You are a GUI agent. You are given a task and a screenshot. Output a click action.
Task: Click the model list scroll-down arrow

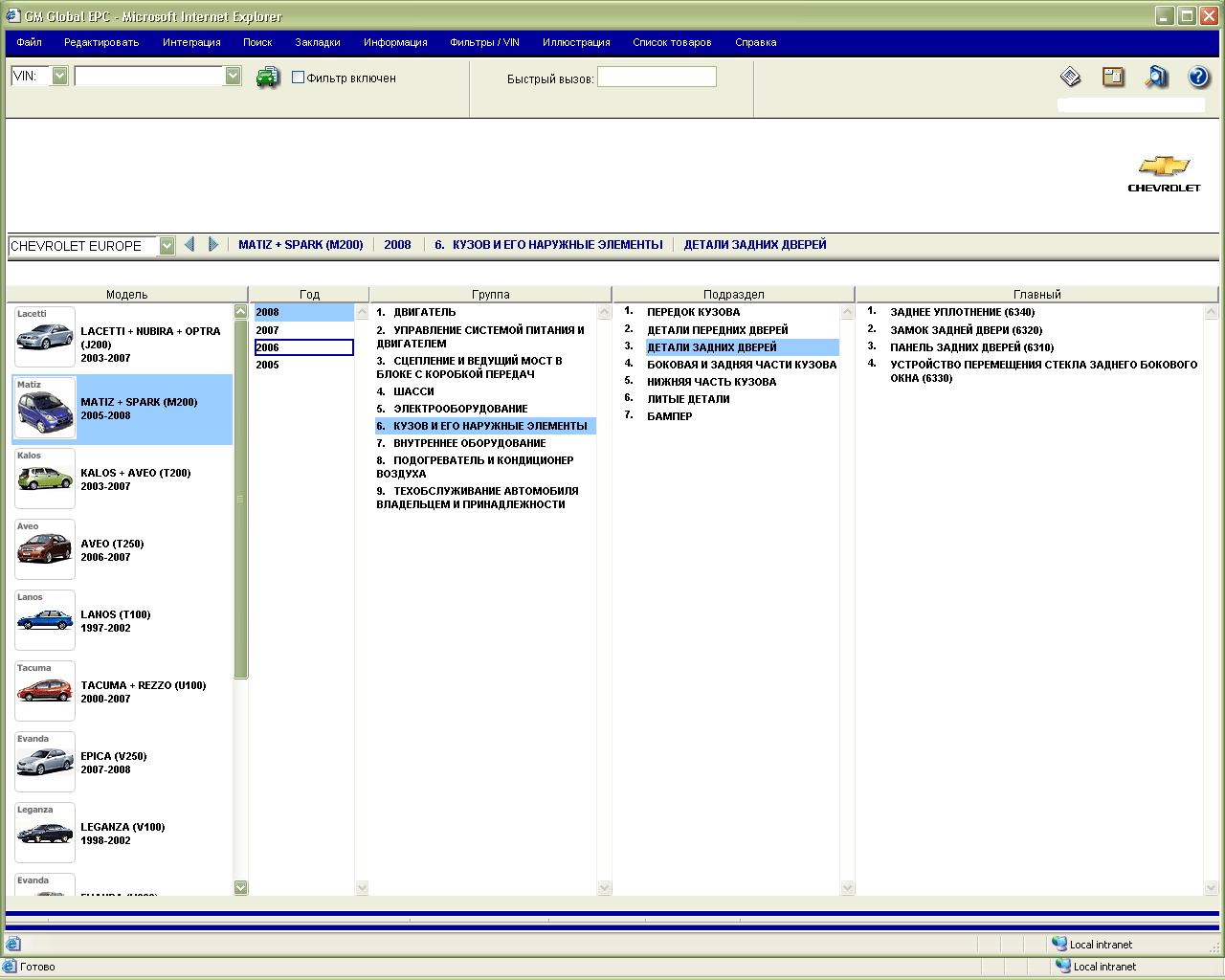pos(240,887)
